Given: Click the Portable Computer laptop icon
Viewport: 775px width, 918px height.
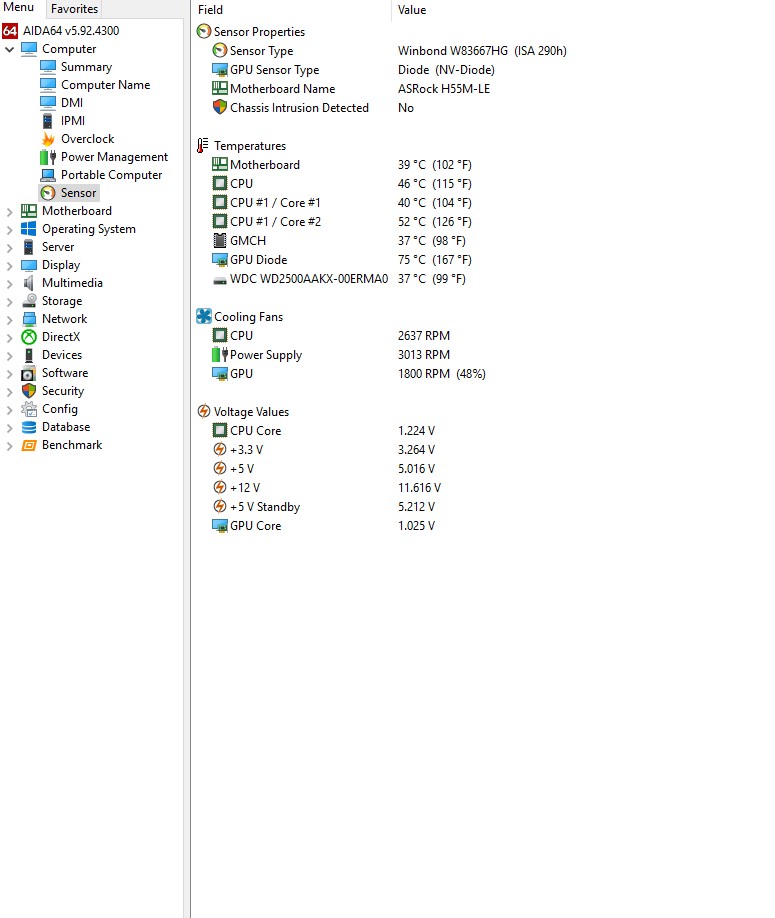Looking at the screenshot, I should 48,175.
